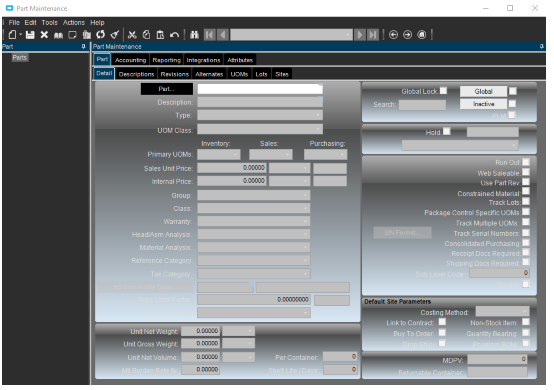The image size is (554, 390).
Task: Click the New part toolbar icon
Action: point(12,35)
